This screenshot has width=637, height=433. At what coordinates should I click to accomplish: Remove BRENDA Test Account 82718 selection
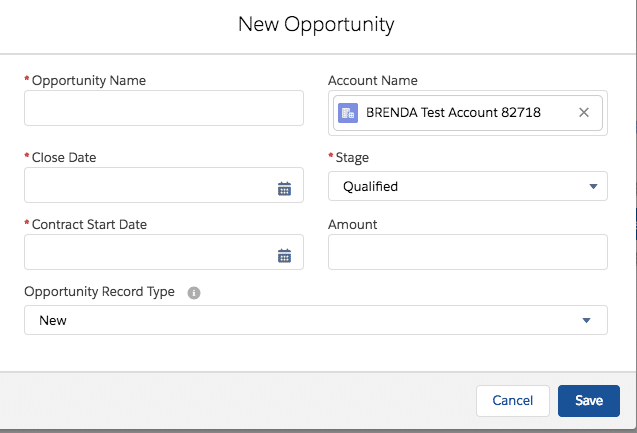[x=584, y=113]
